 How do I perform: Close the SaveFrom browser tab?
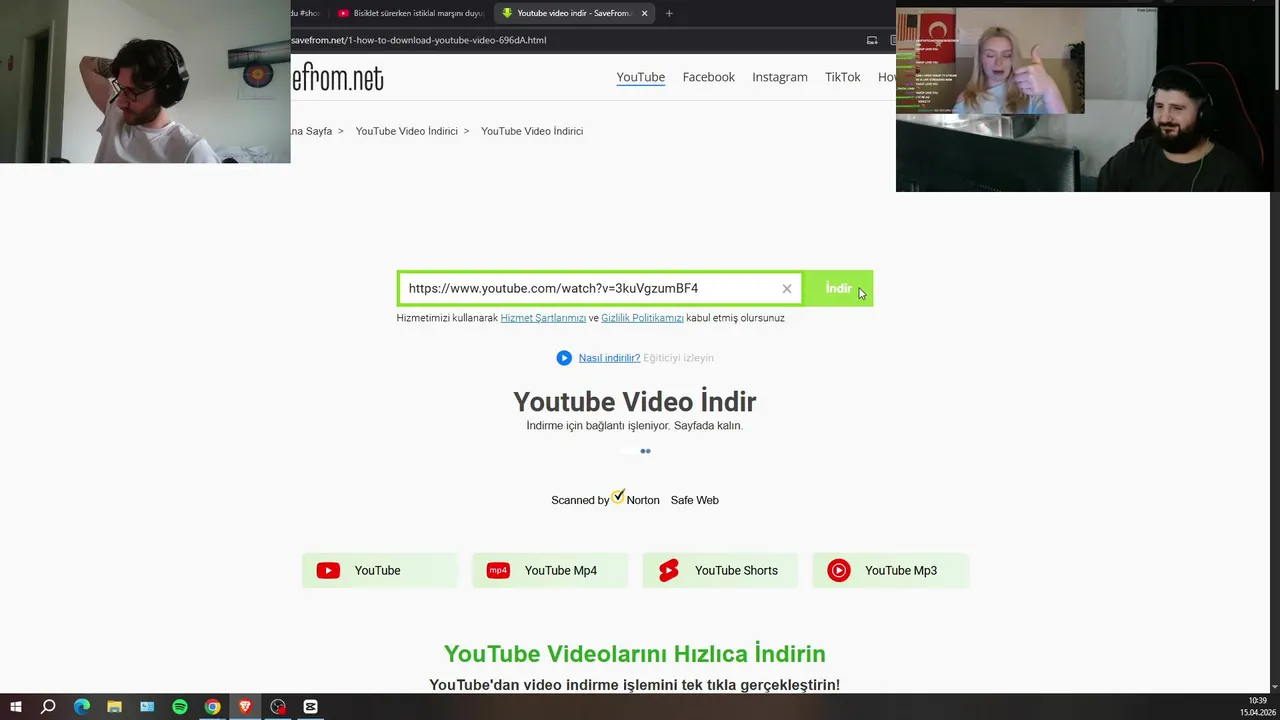645,13
